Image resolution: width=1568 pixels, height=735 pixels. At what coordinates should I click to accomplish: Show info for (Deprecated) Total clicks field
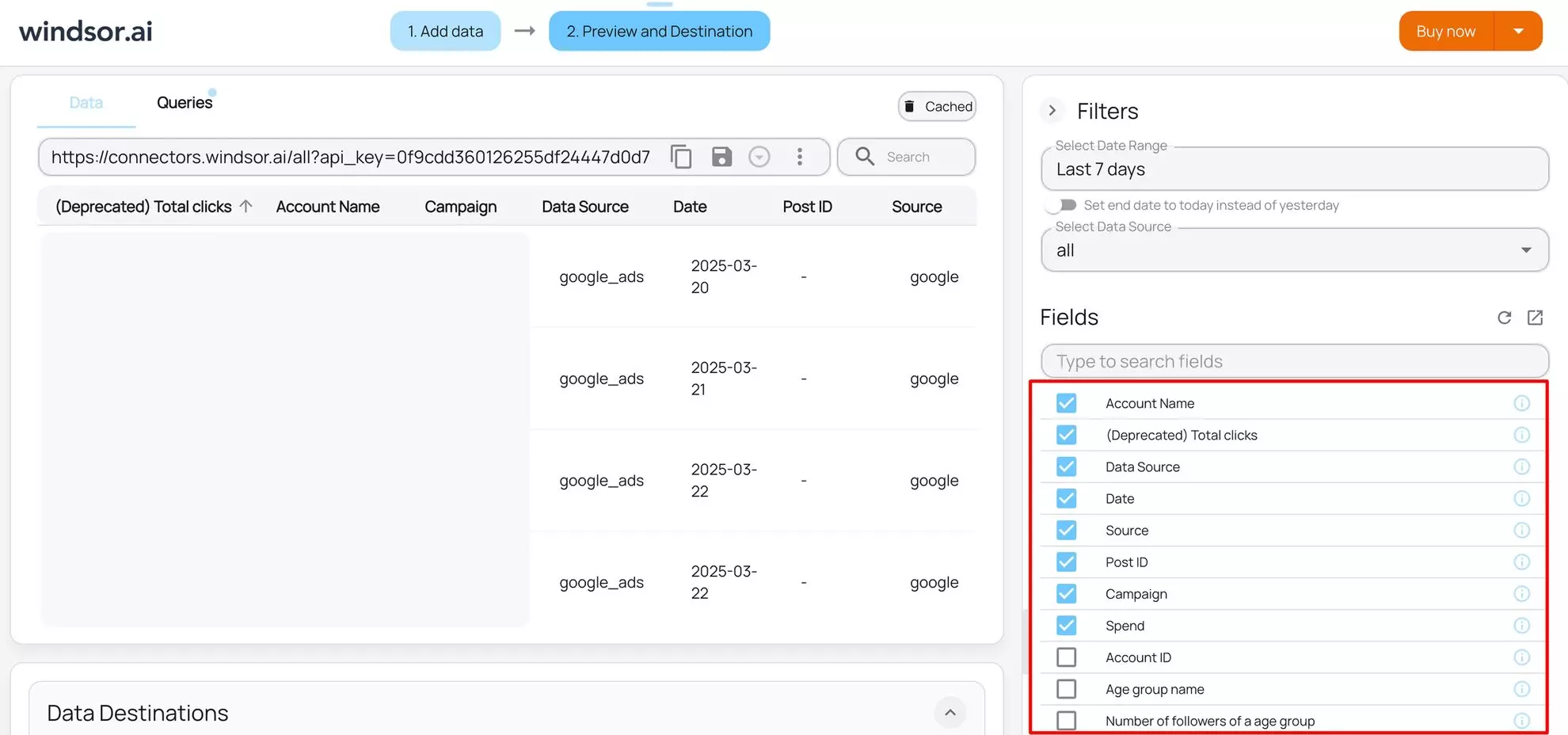(1521, 435)
